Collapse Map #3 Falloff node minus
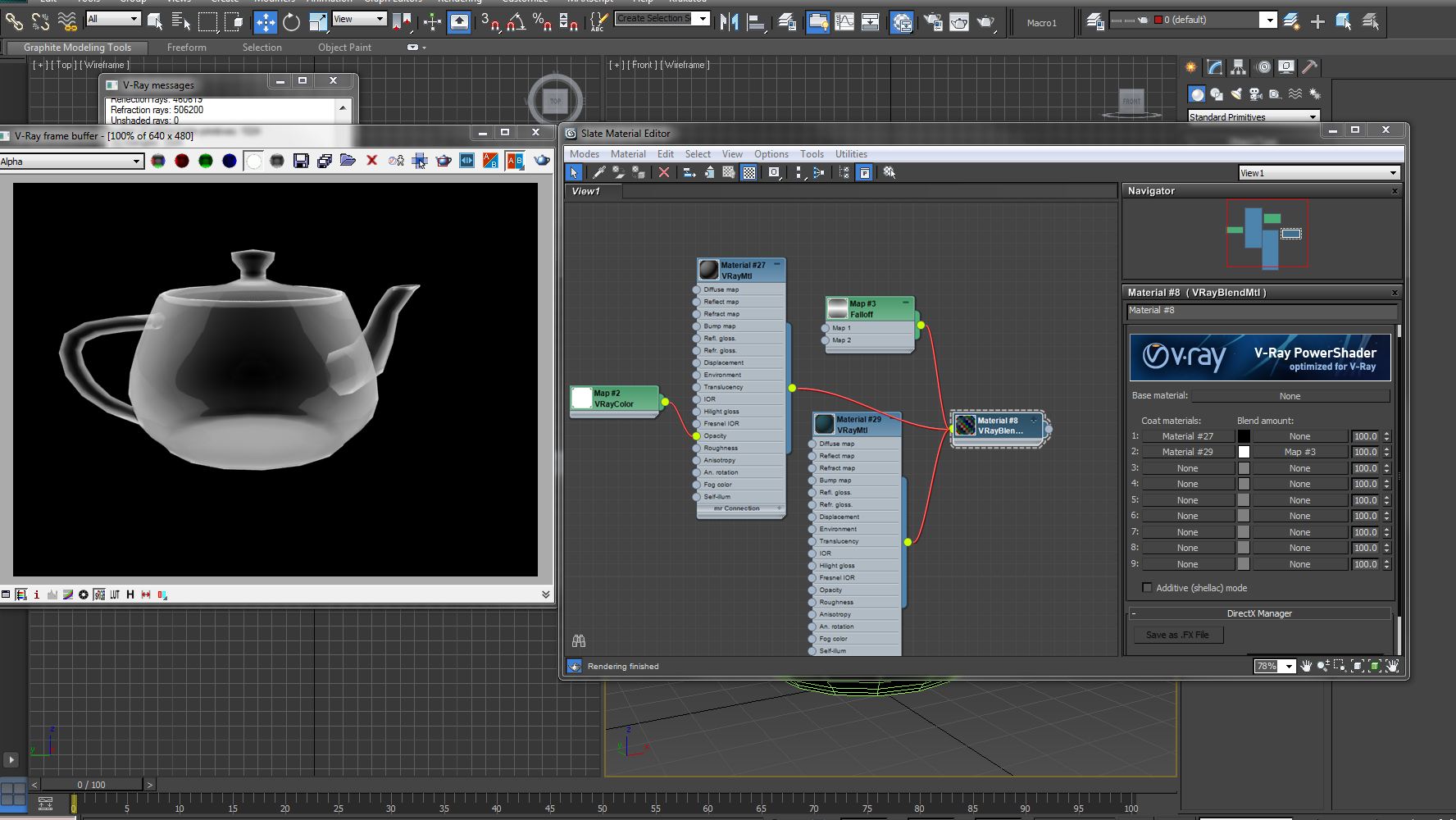This screenshot has height=820, width=1456. point(906,303)
